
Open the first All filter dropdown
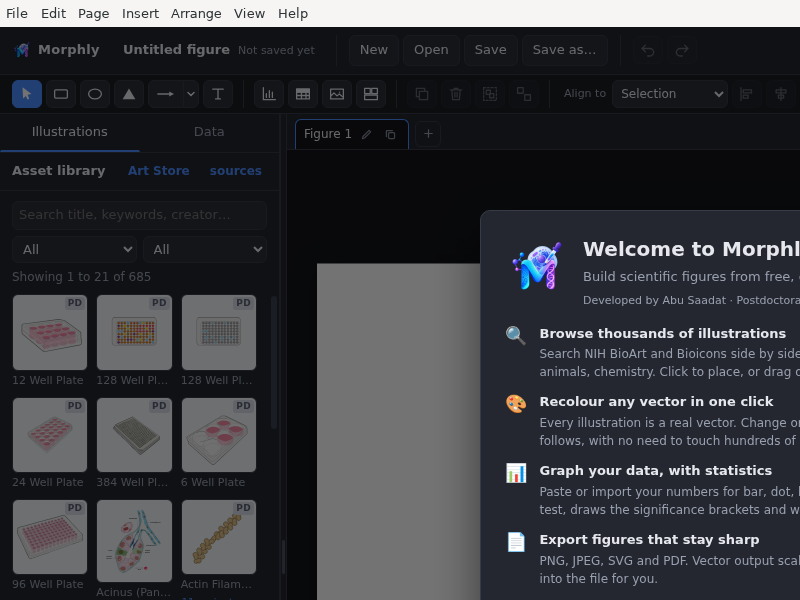pos(74,249)
